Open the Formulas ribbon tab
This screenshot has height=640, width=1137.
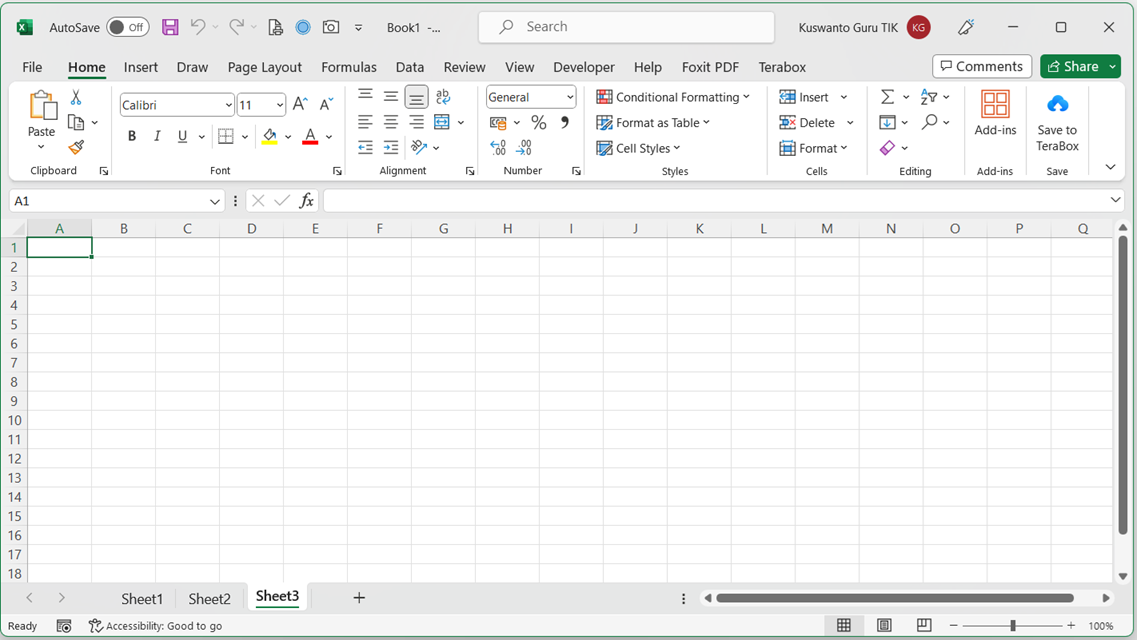tap(349, 67)
